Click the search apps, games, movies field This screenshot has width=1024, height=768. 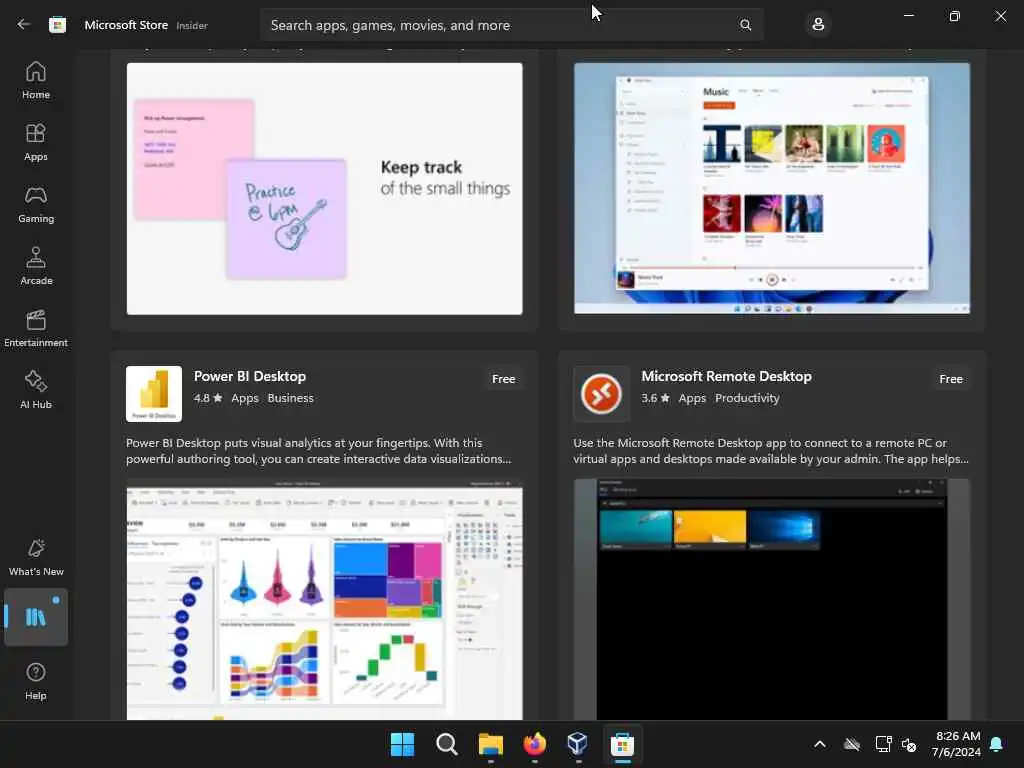(x=512, y=25)
